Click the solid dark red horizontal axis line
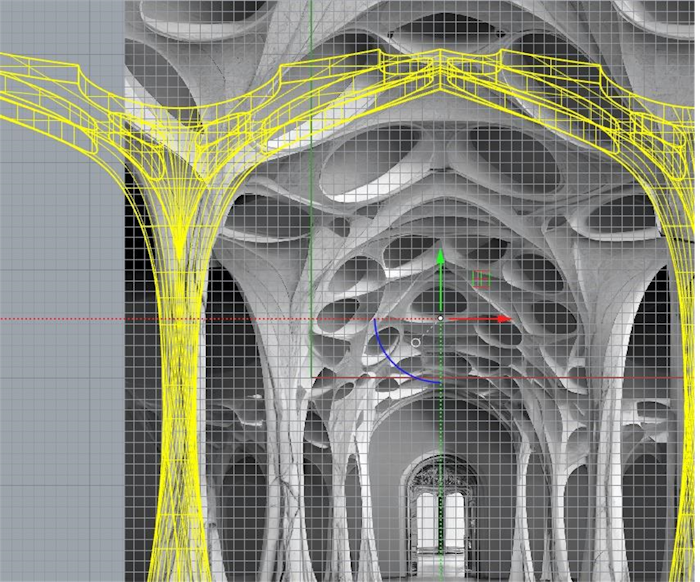The image size is (700, 582). [600, 378]
